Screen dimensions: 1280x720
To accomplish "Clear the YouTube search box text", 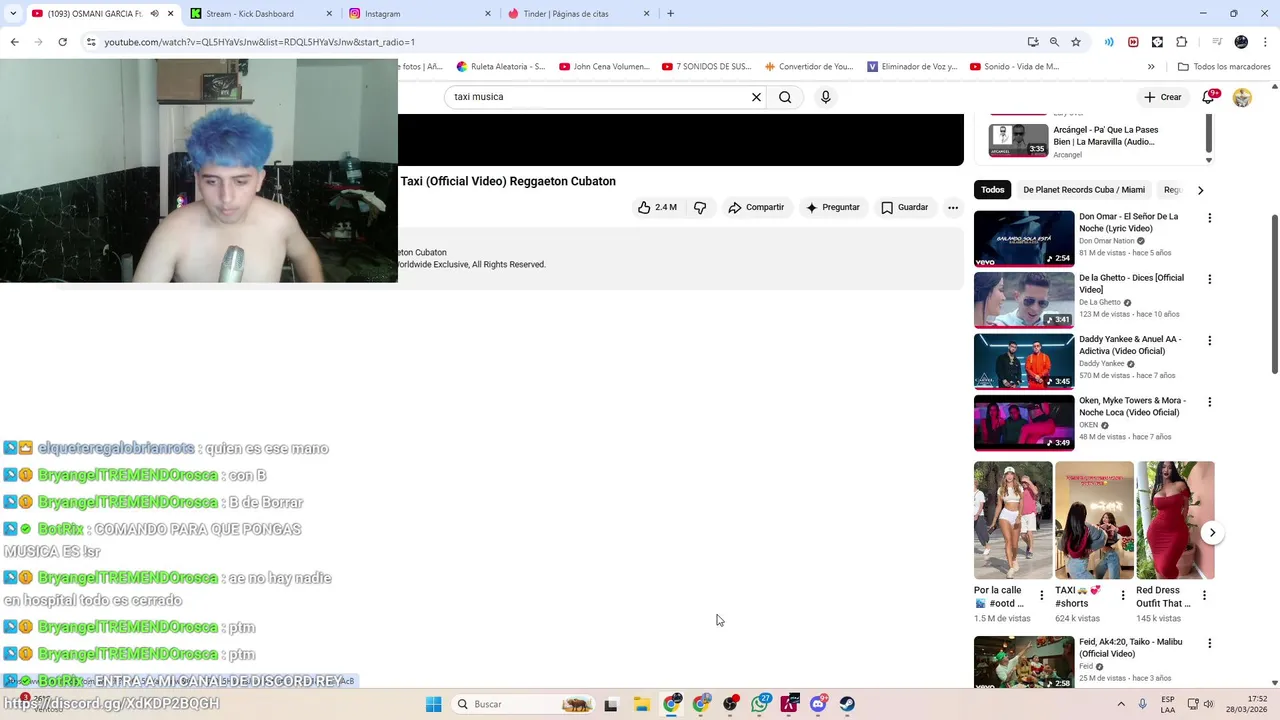I will (x=756, y=97).
